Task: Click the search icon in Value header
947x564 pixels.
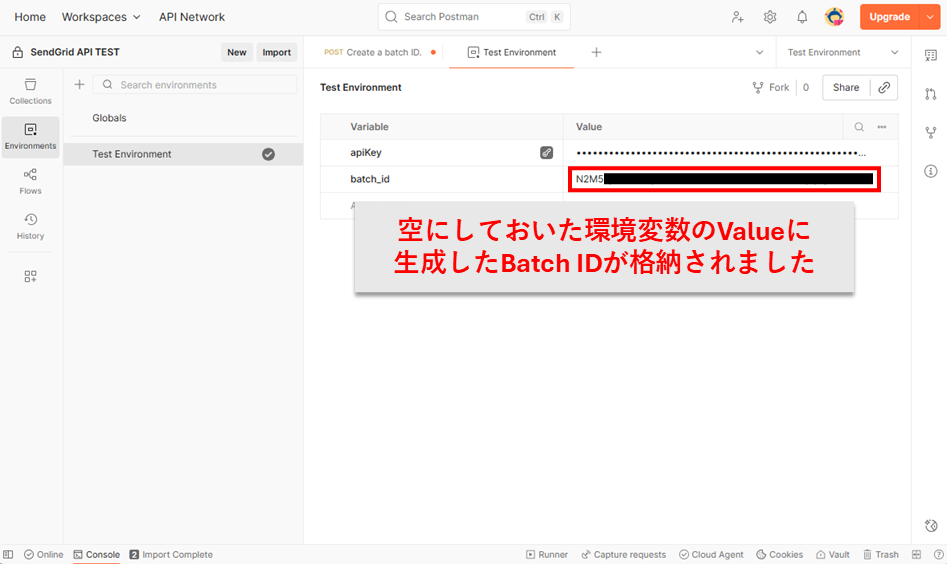Action: (x=859, y=127)
